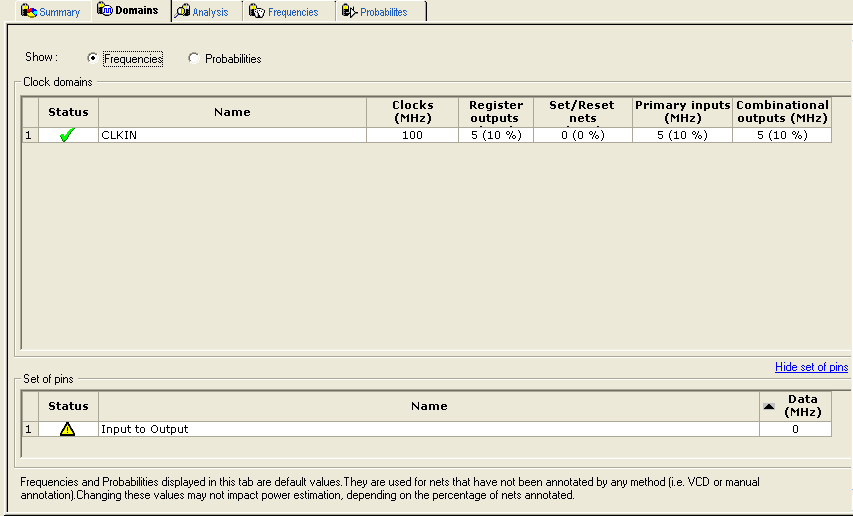Select the Frequencies radio button
This screenshot has height=516, width=853.
(93, 58)
